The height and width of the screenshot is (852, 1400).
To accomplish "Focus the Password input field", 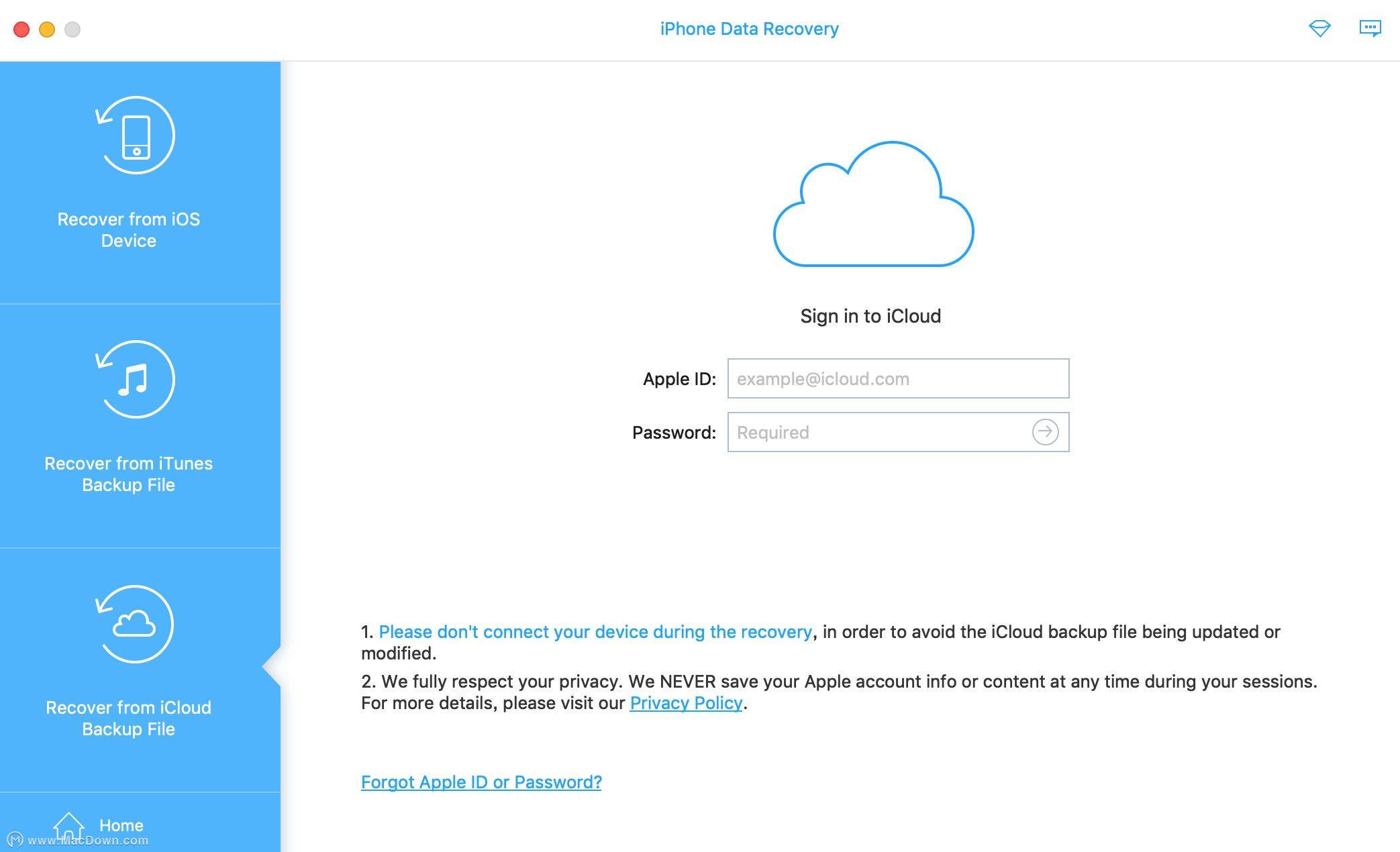I will 898,432.
